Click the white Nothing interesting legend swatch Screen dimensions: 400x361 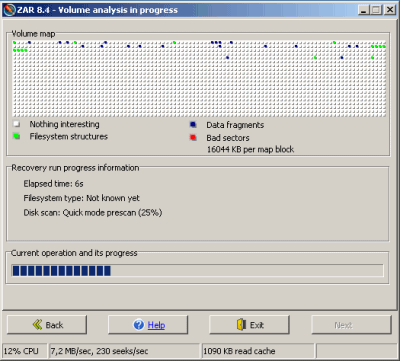pos(16,124)
